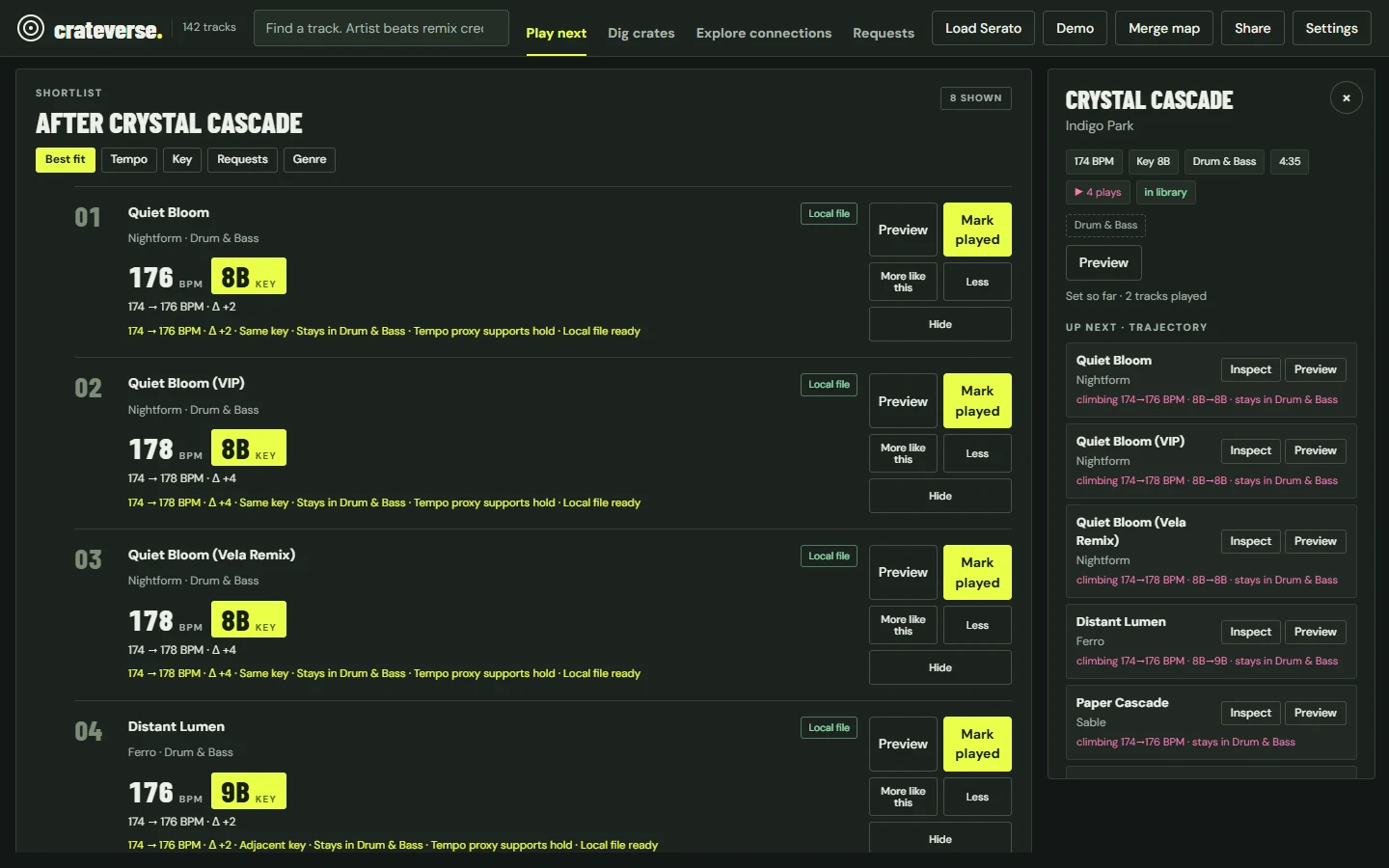Sort shortlist by Best fit
Screen dimensions: 1389x868
[66, 159]
